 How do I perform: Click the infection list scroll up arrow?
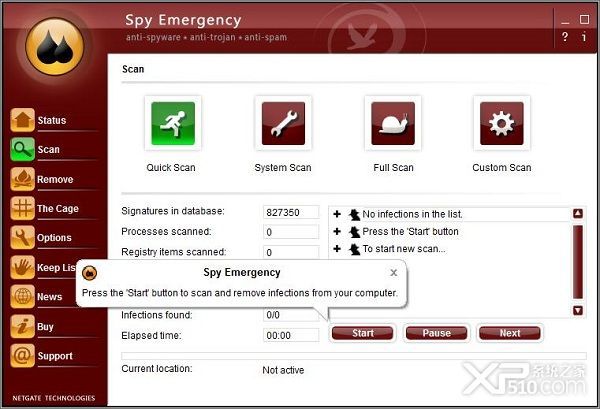click(578, 214)
